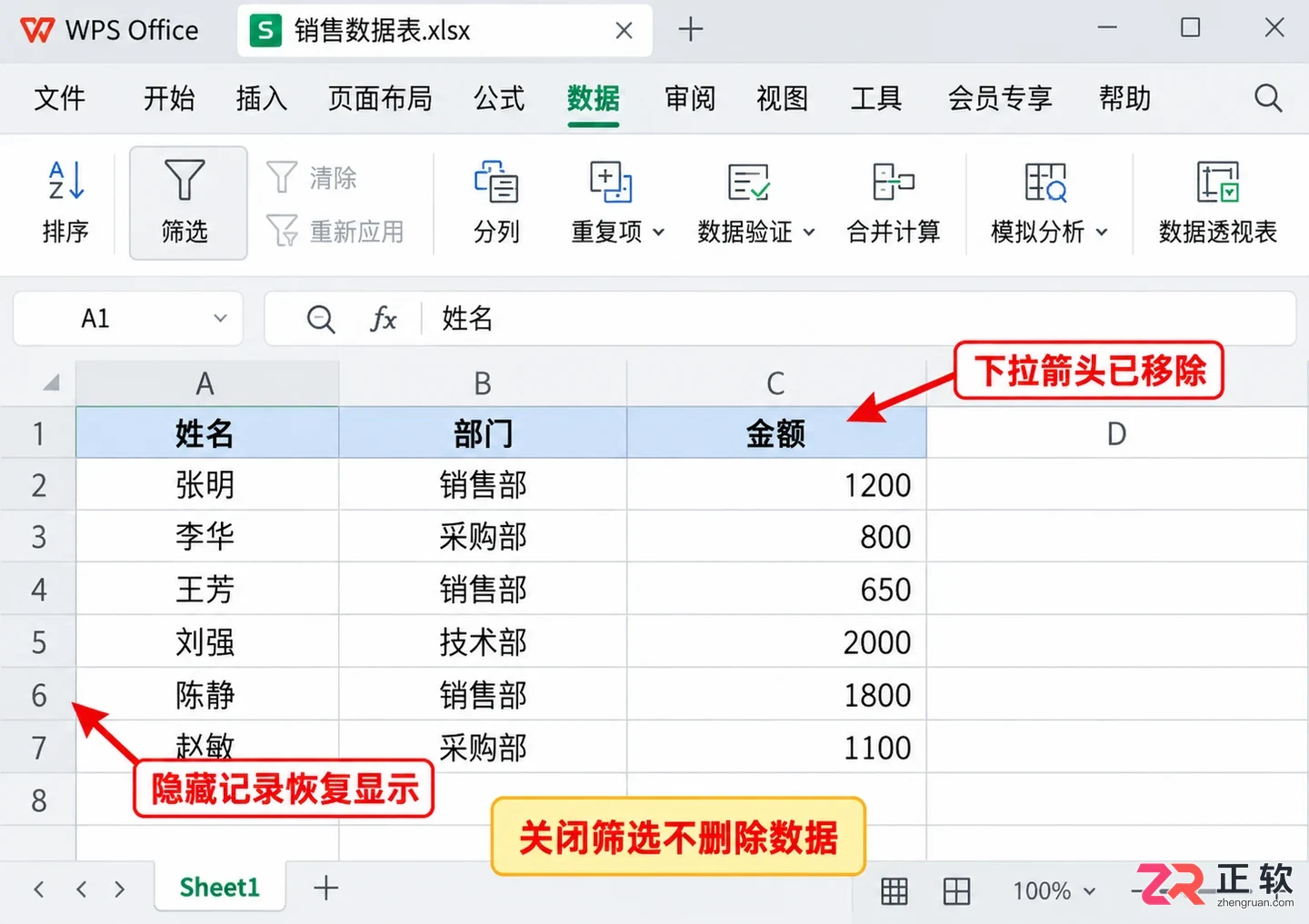Screen dimensions: 1309x924
Task: Expand the 重复项 dropdown arrow
Action: 659,233
